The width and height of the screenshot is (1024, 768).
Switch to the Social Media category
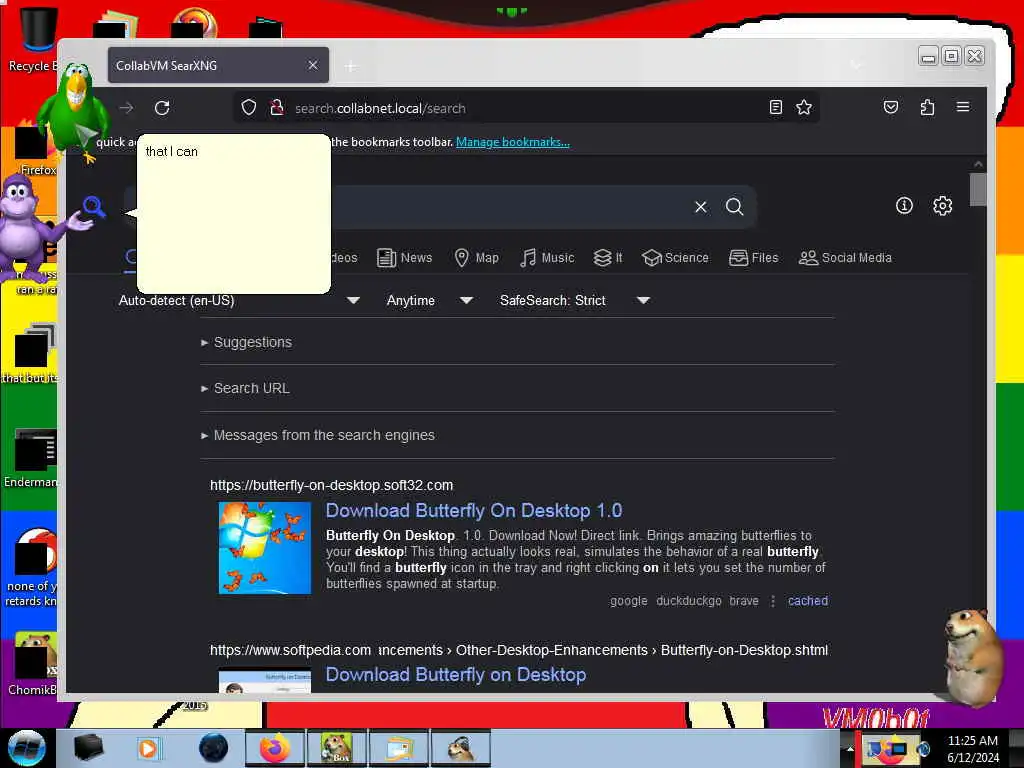tap(845, 258)
